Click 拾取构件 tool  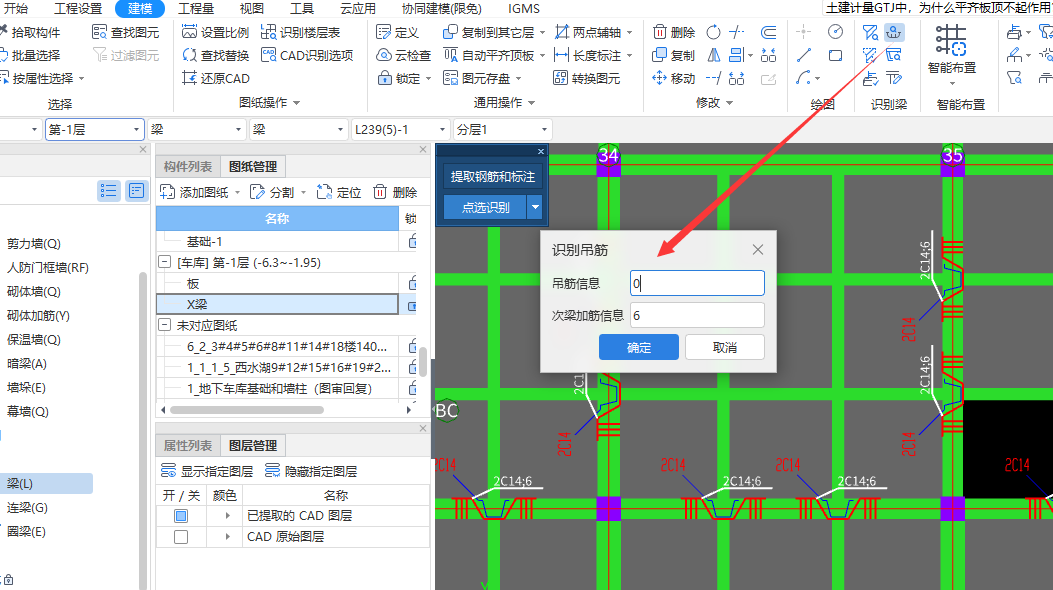[30, 32]
